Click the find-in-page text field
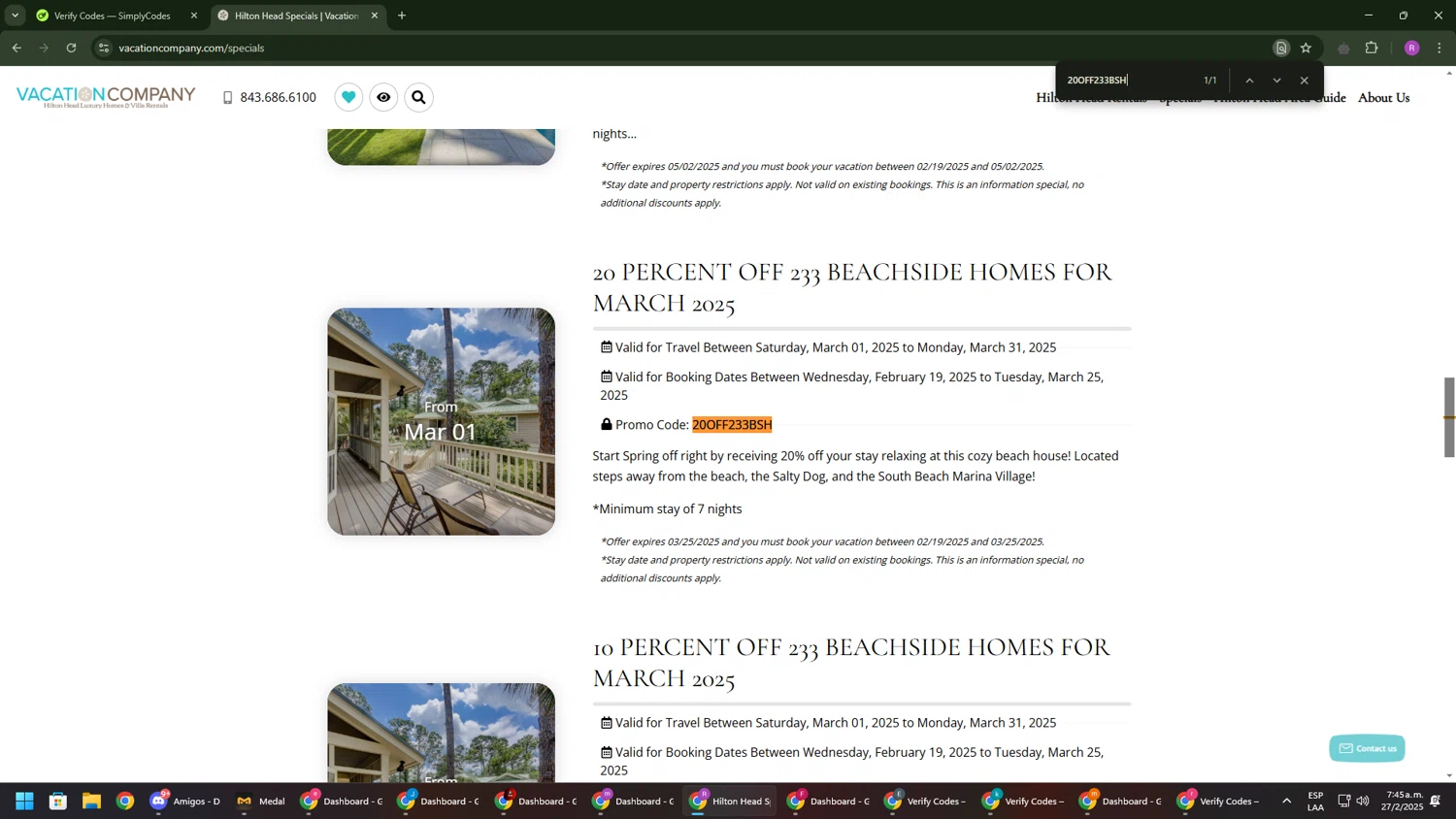This screenshot has height=819, width=1456. coord(1128,81)
